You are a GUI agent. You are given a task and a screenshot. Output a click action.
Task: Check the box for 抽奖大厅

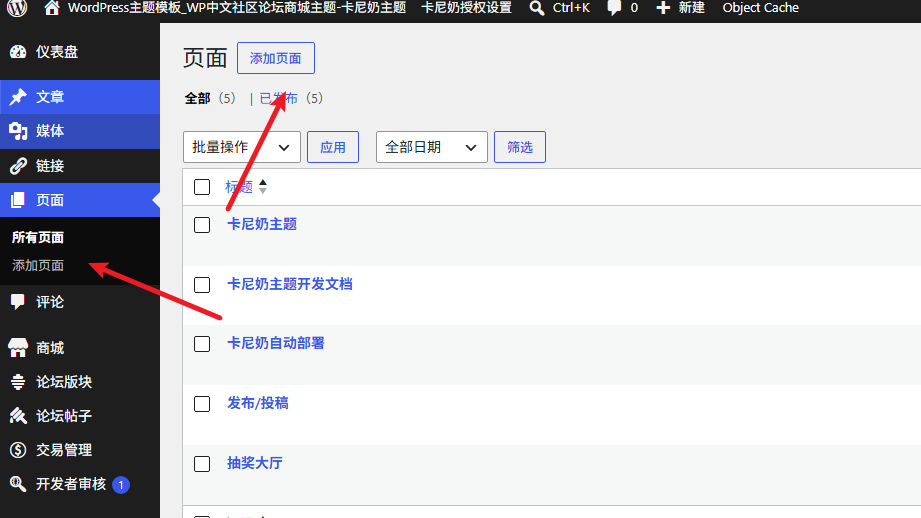tap(202, 464)
